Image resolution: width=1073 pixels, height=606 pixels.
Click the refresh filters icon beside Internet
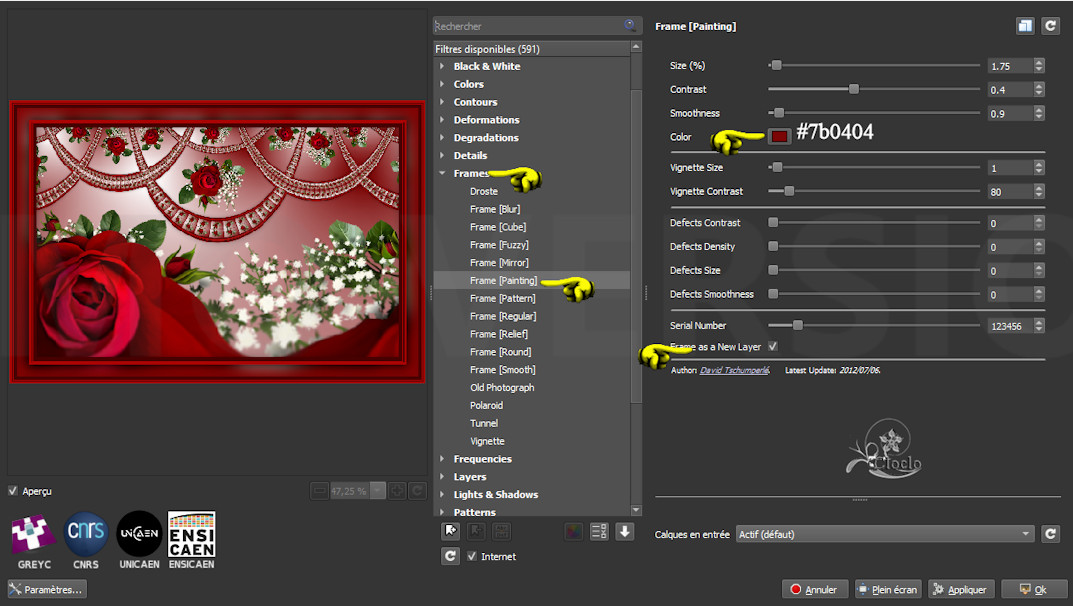coord(451,556)
